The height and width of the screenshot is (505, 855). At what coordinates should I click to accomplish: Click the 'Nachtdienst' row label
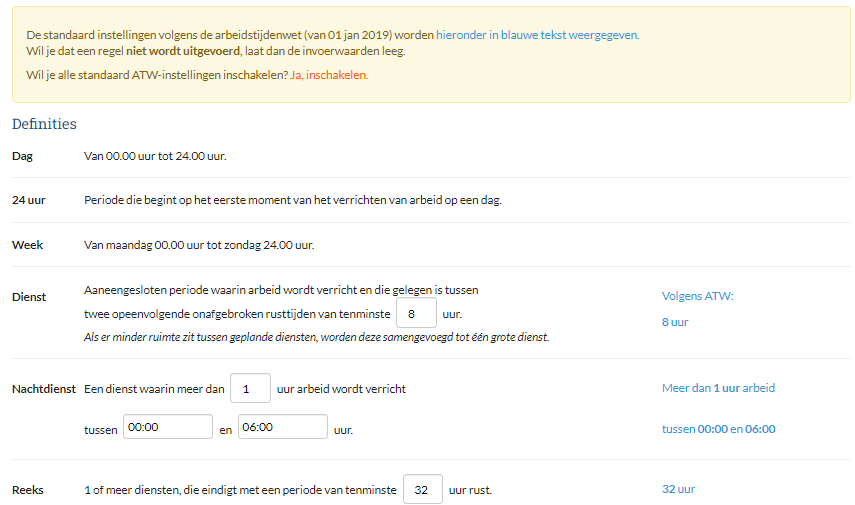pos(43,389)
